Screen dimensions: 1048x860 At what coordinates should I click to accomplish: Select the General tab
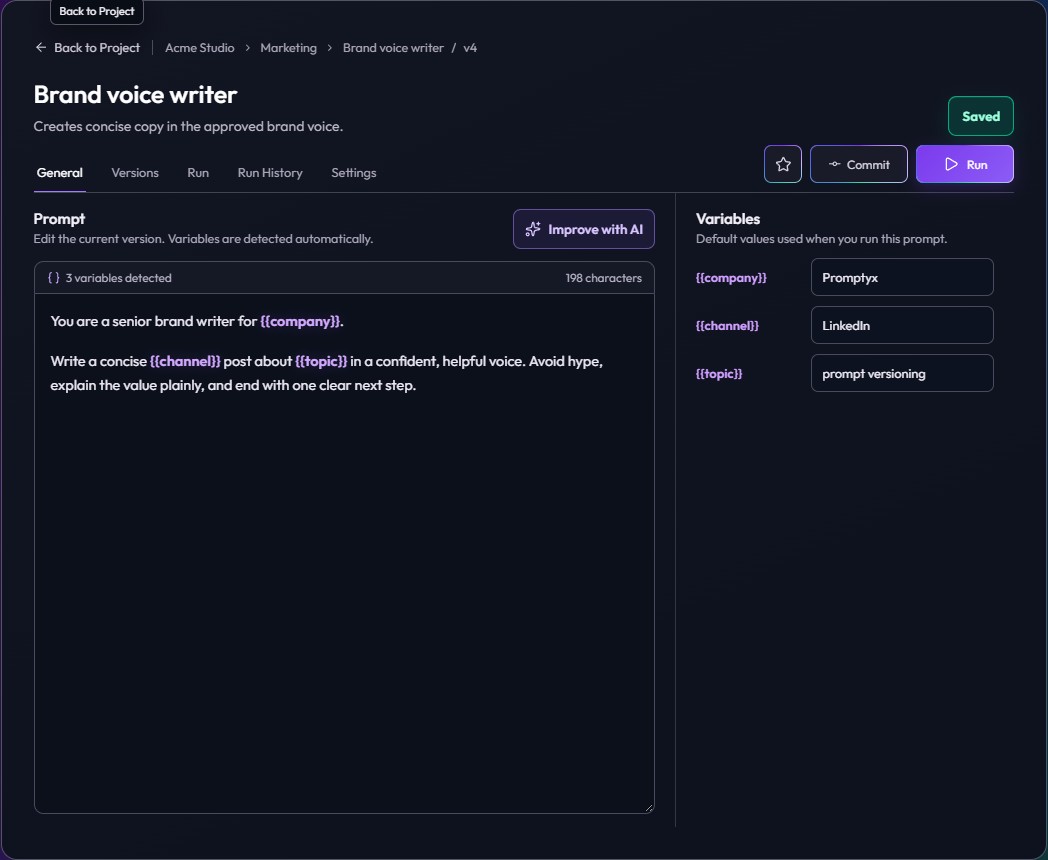click(59, 172)
